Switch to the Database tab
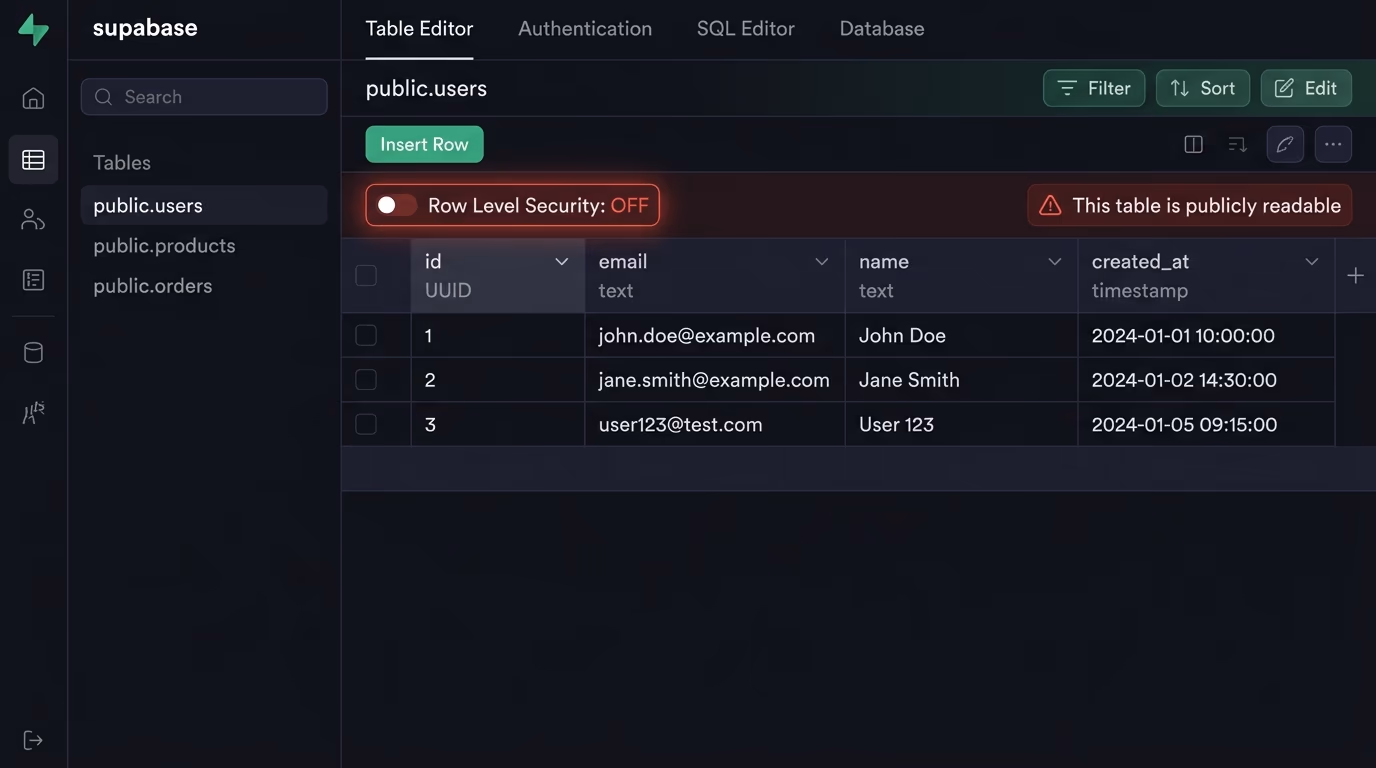This screenshot has width=1376, height=768. [882, 29]
